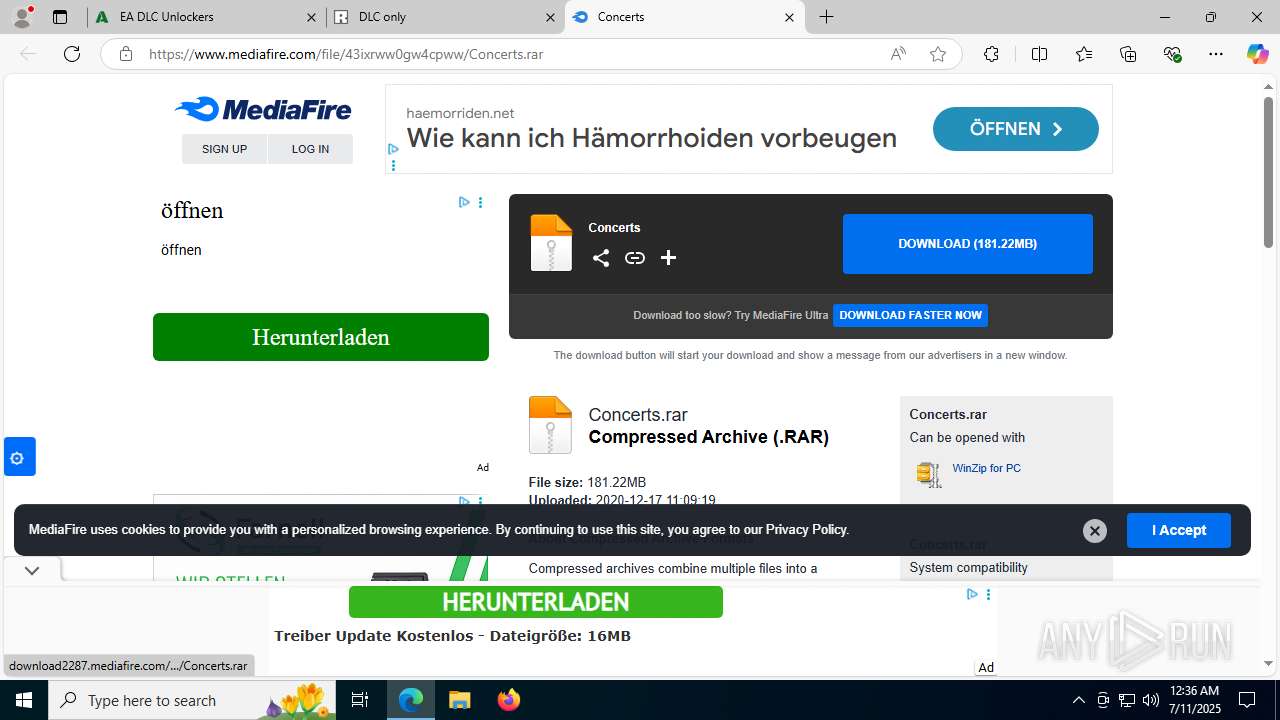Close the DLC only tab
Image resolution: width=1280 pixels, height=720 pixels.
click(551, 17)
